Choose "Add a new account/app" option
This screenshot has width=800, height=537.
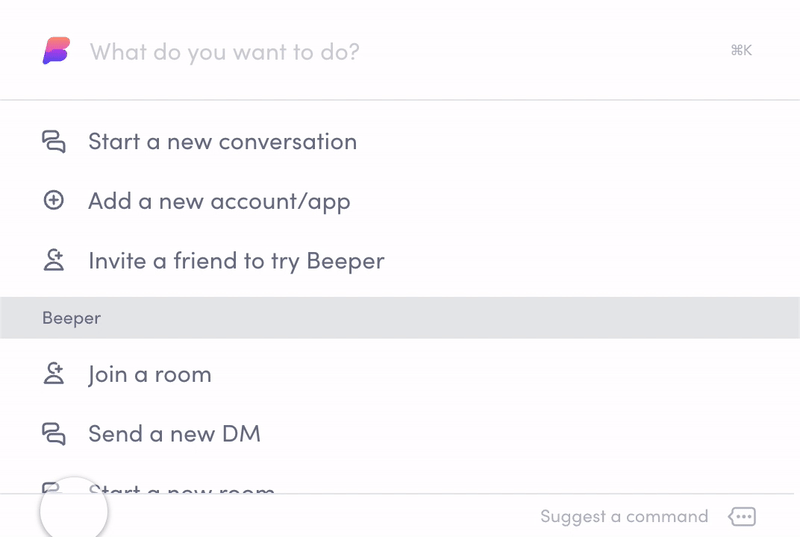[219, 201]
